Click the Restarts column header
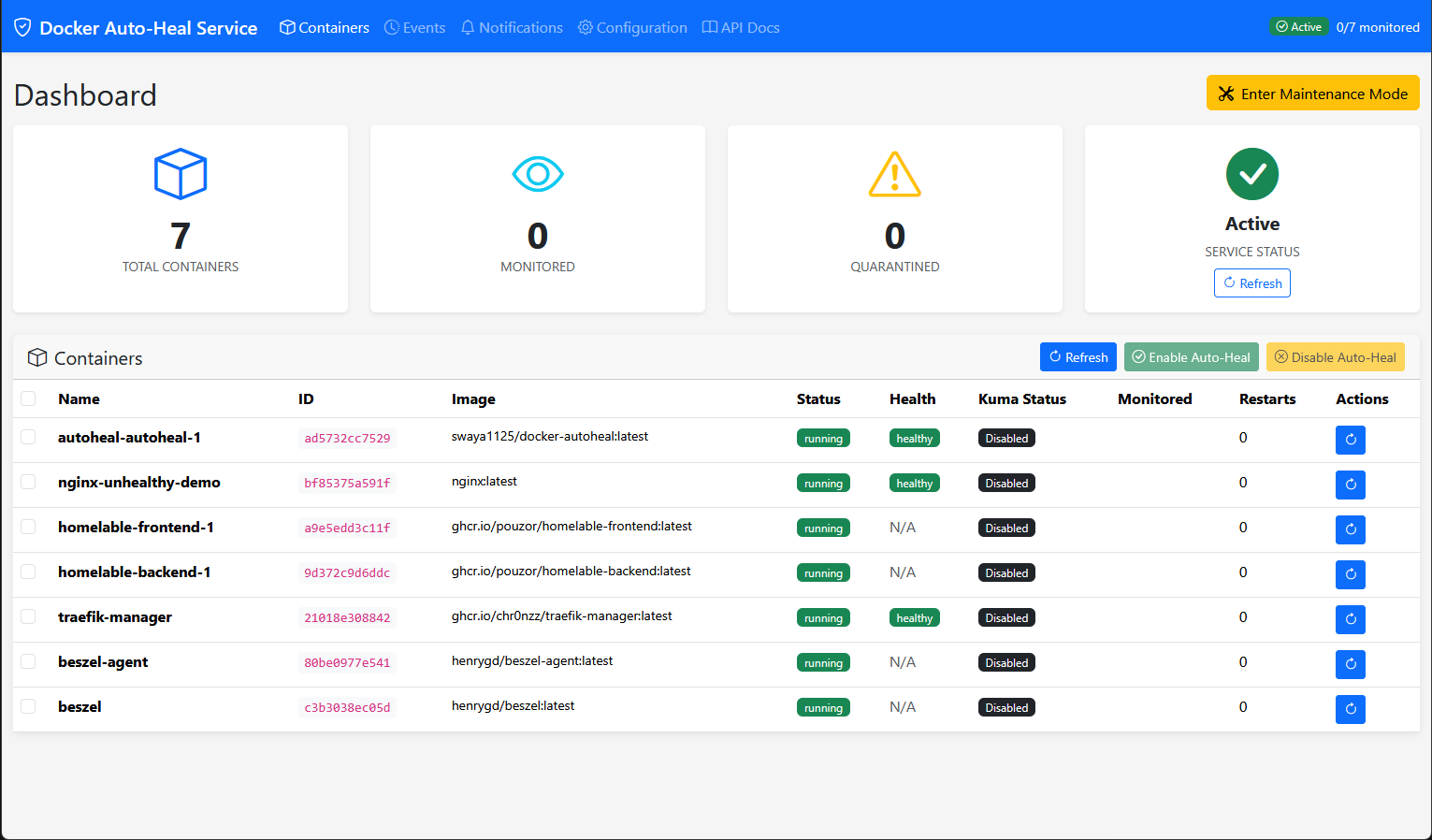Screen dimensions: 1432x840 click(1267, 398)
